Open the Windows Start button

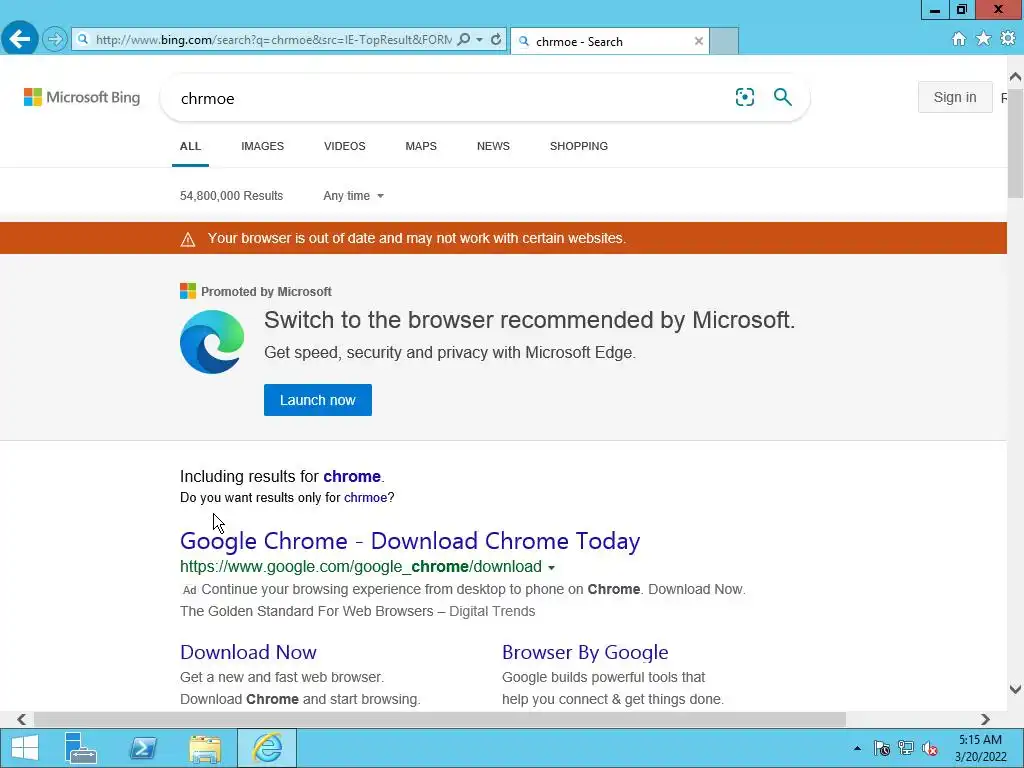click(25, 748)
